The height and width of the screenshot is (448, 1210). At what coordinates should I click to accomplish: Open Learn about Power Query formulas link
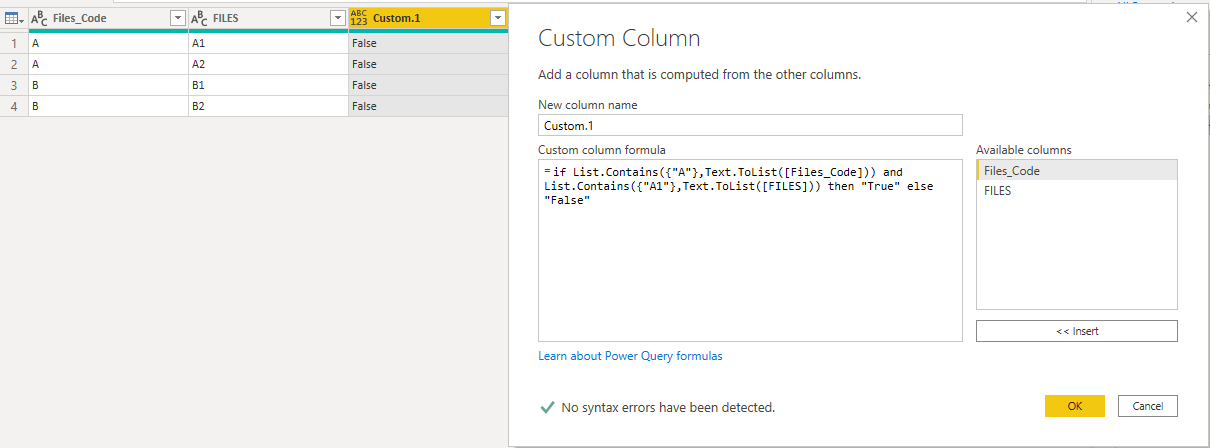[630, 356]
